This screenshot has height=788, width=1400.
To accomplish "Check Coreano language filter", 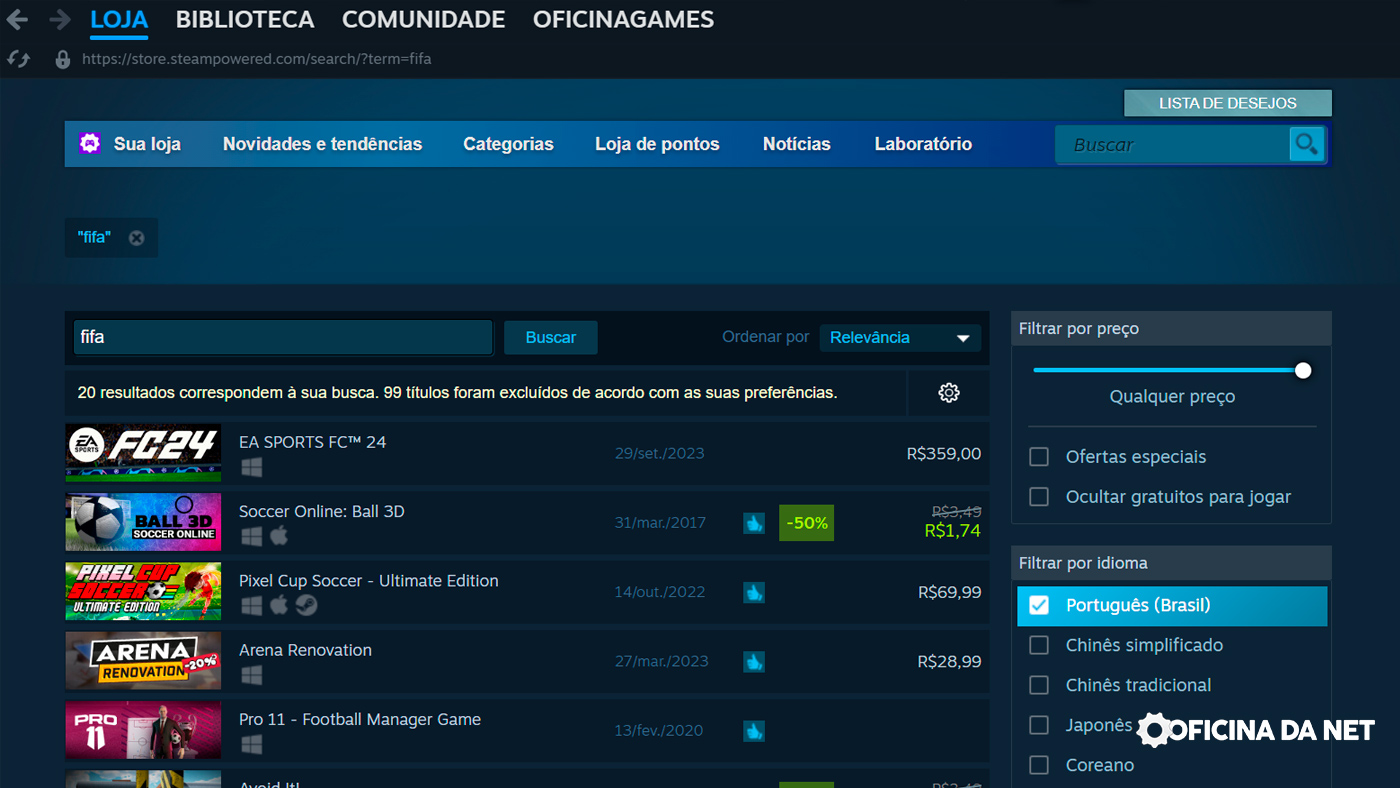I will pyautogui.click(x=1039, y=765).
